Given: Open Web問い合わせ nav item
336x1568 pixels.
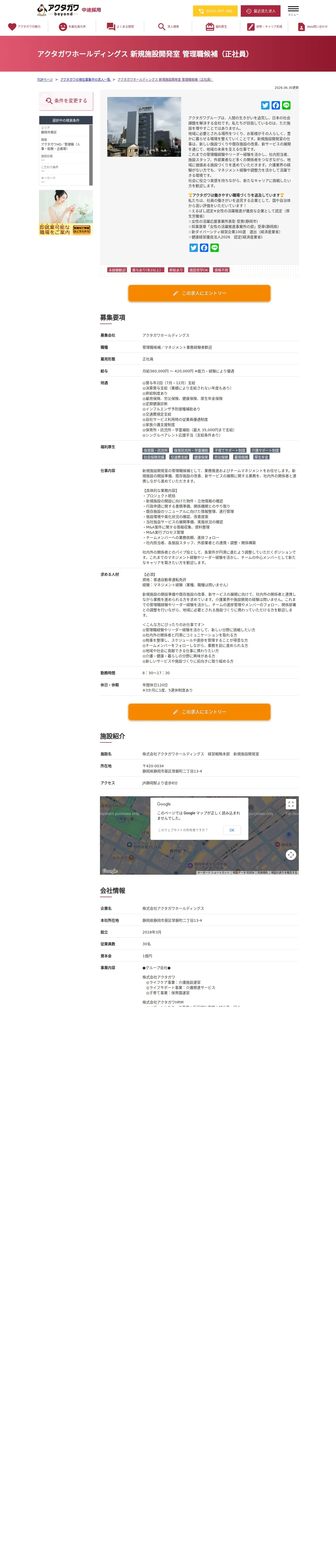Looking at the screenshot, I should 312,27.
